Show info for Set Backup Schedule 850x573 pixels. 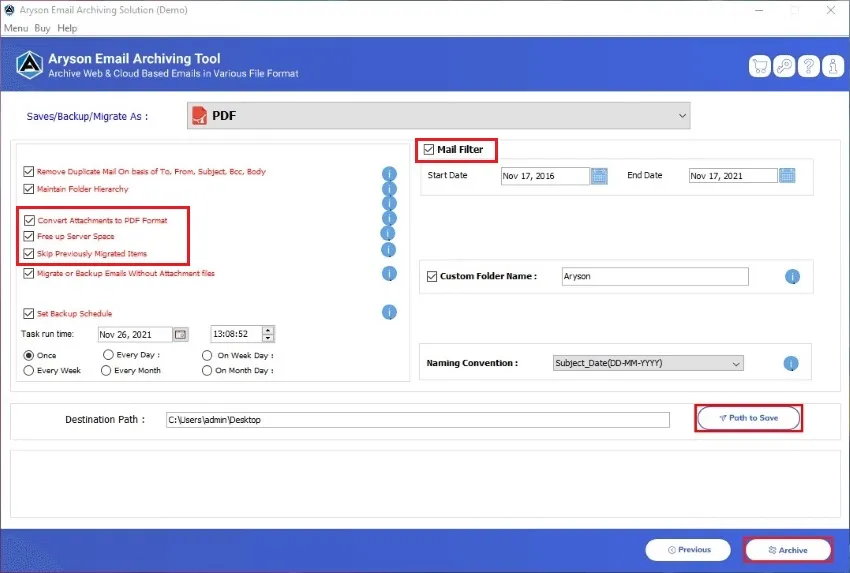[389, 312]
